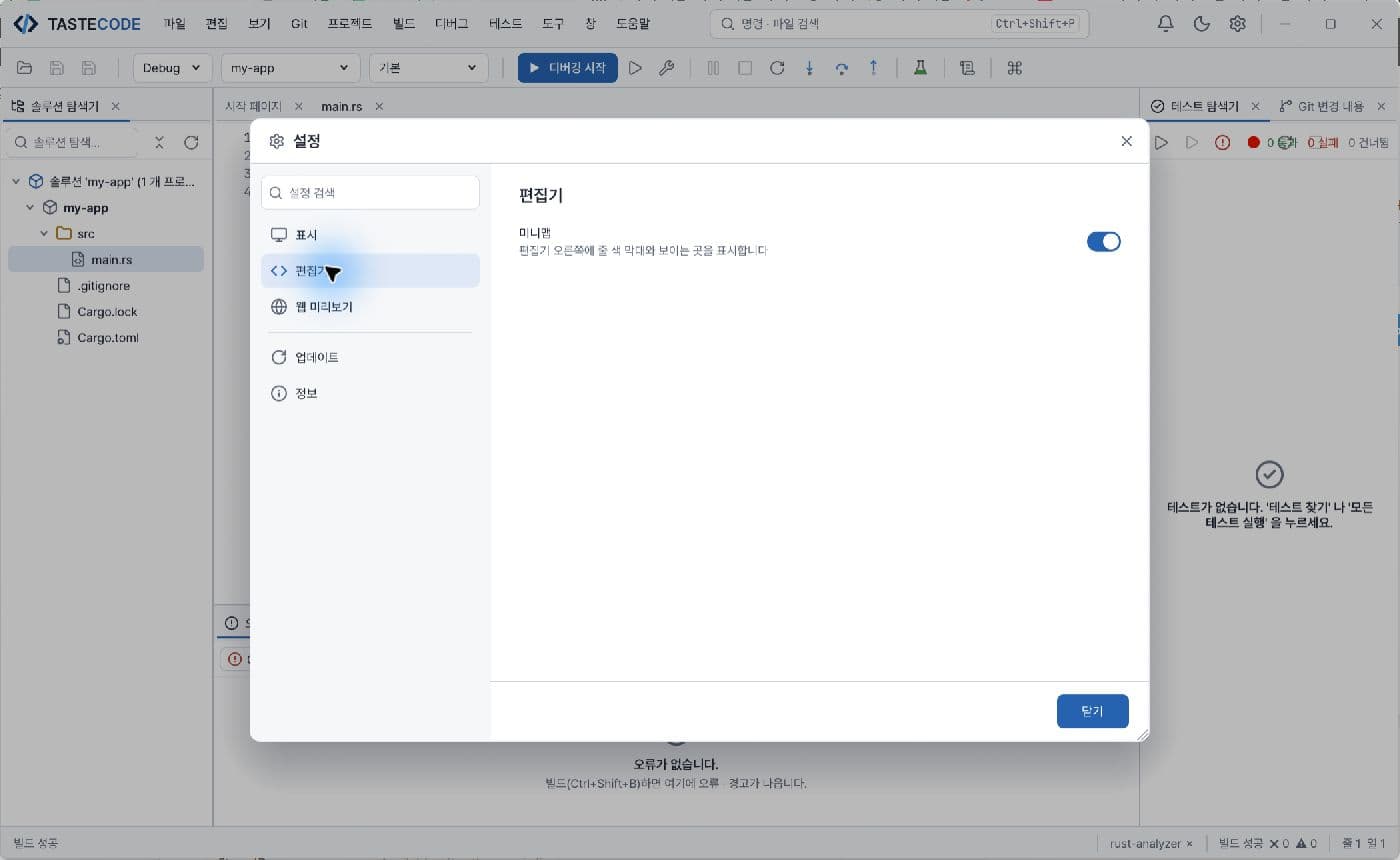Open the 정보 settings section
1400x860 pixels.
click(x=370, y=393)
